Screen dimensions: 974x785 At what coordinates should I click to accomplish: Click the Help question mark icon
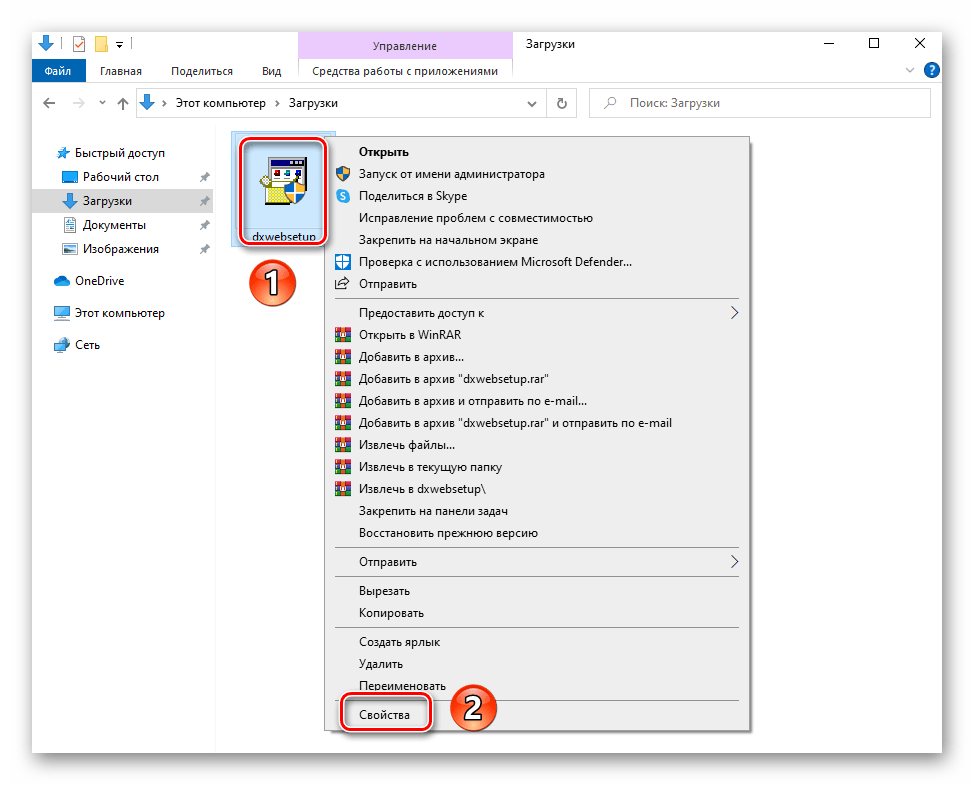tap(931, 70)
